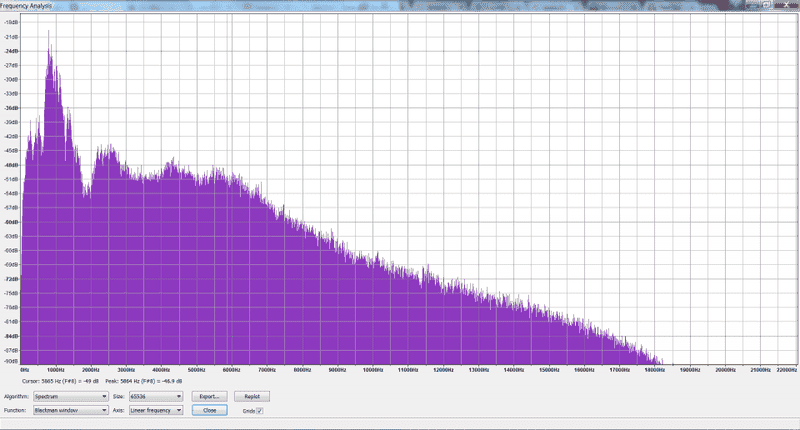Click the 10000Hz label on frequency axis
Viewport: 800px width, 430px height.
(x=373, y=370)
